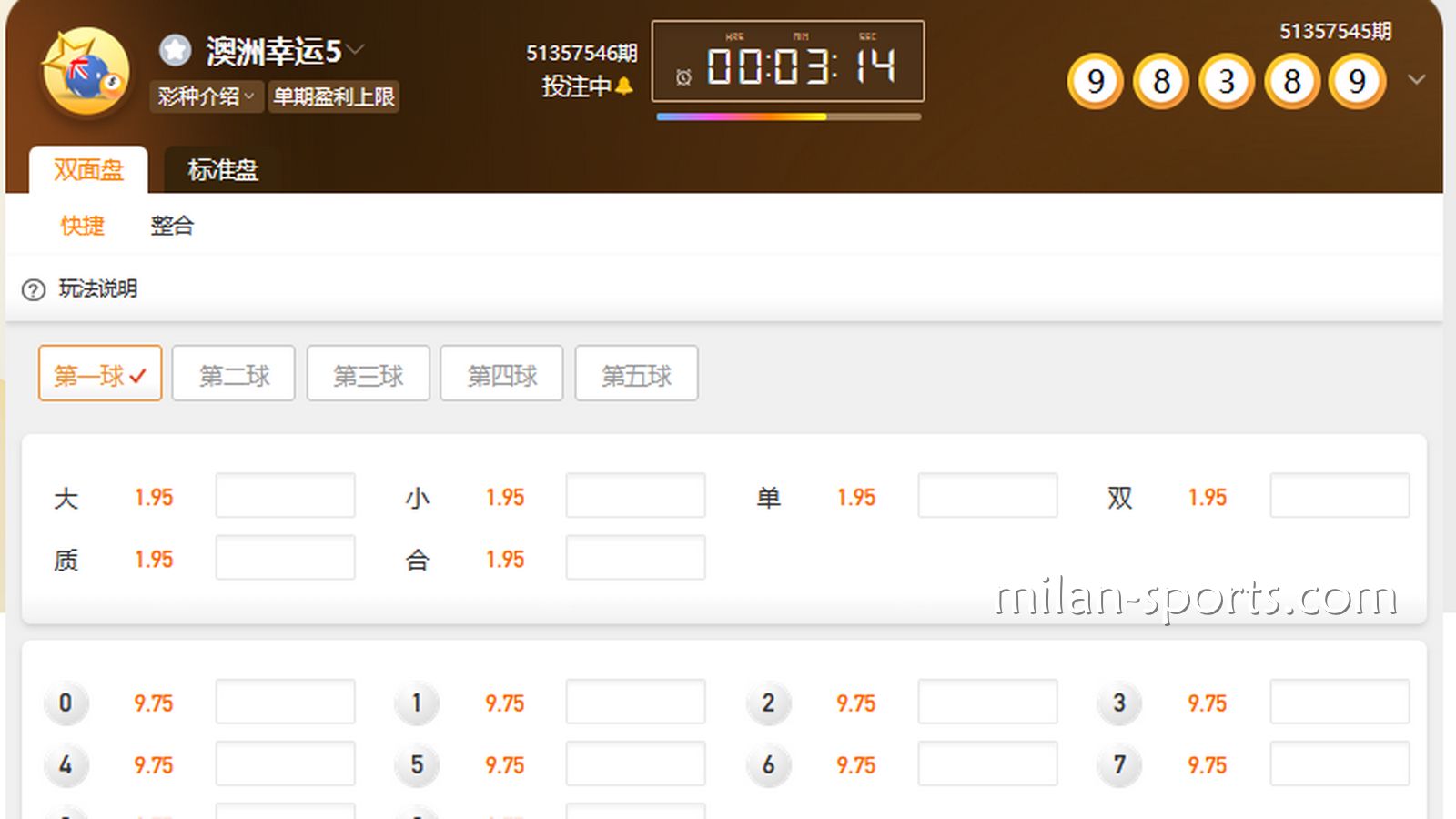Click the 澳洲幸运5 lottery logo icon

tap(86, 73)
